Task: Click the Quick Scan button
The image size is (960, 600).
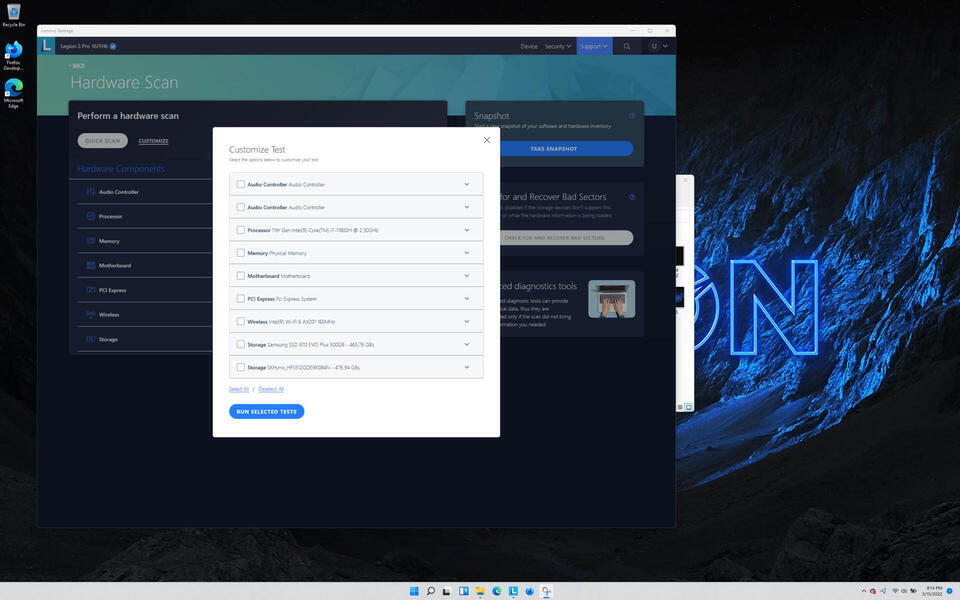Action: [x=102, y=141]
